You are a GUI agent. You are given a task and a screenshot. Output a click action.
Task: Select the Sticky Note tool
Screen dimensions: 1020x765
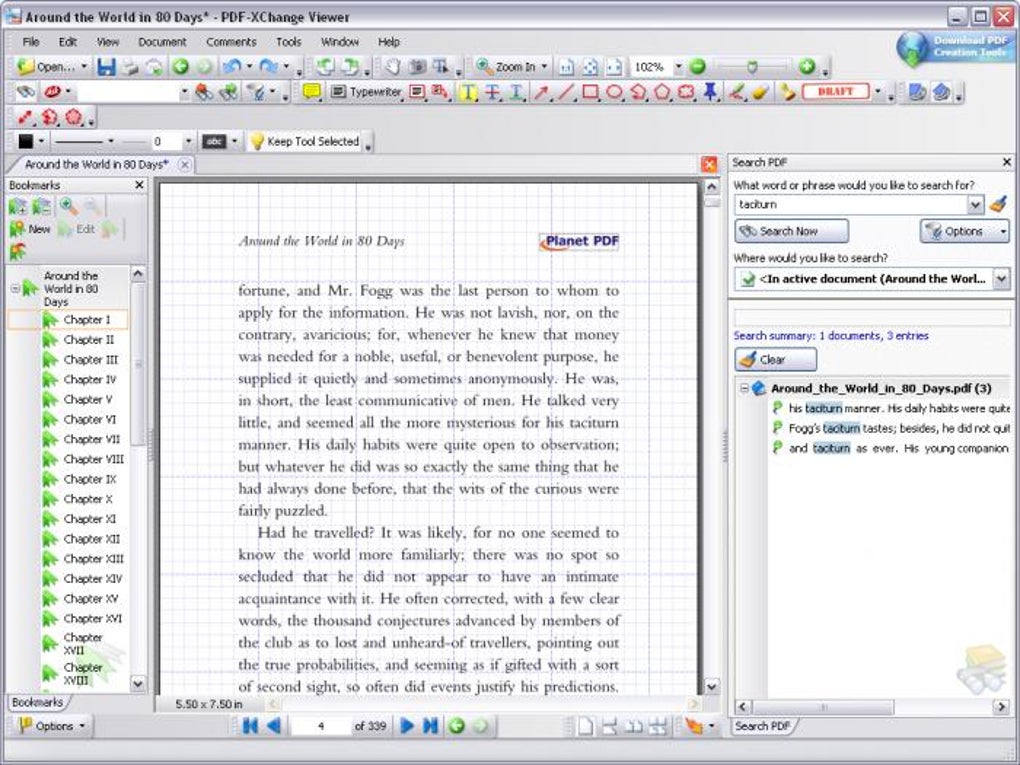coord(312,92)
